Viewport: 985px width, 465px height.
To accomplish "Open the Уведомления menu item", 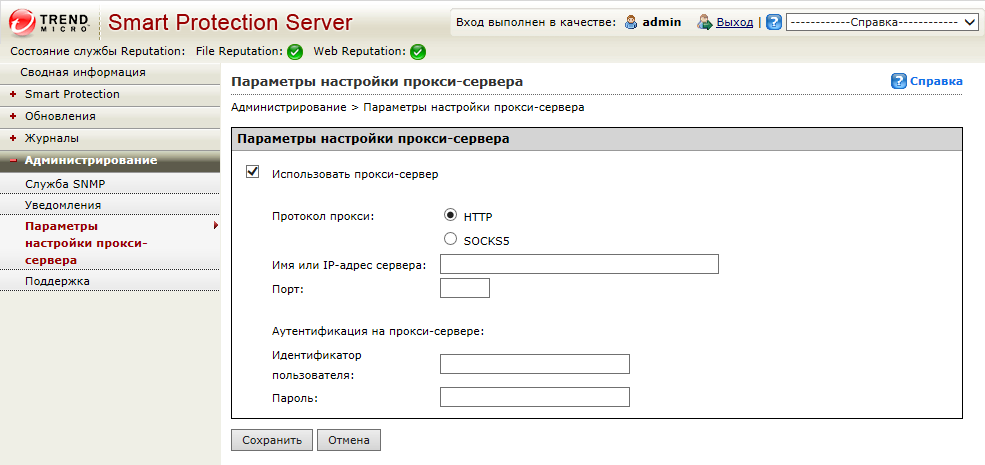I will [63, 205].
